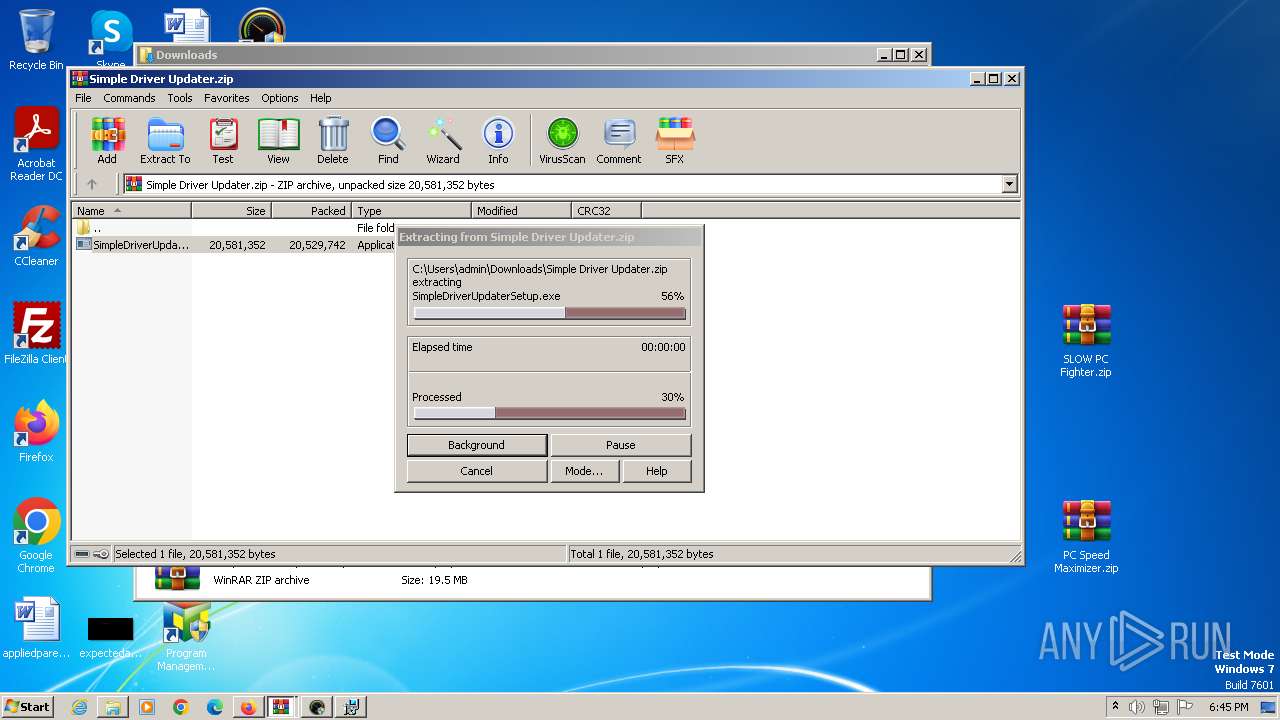
Task: Go up one folder with arrow icon
Action: 92,184
